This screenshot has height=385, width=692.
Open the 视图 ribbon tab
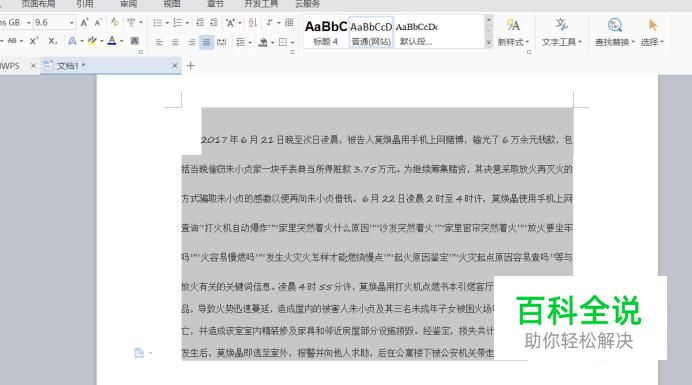[x=172, y=4]
